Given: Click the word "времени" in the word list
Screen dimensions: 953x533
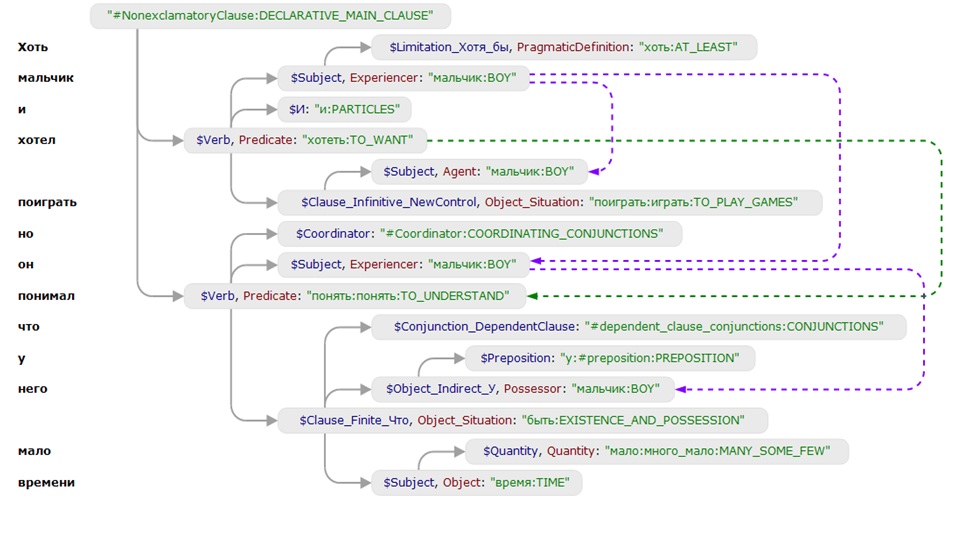Looking at the screenshot, I should [x=46, y=483].
